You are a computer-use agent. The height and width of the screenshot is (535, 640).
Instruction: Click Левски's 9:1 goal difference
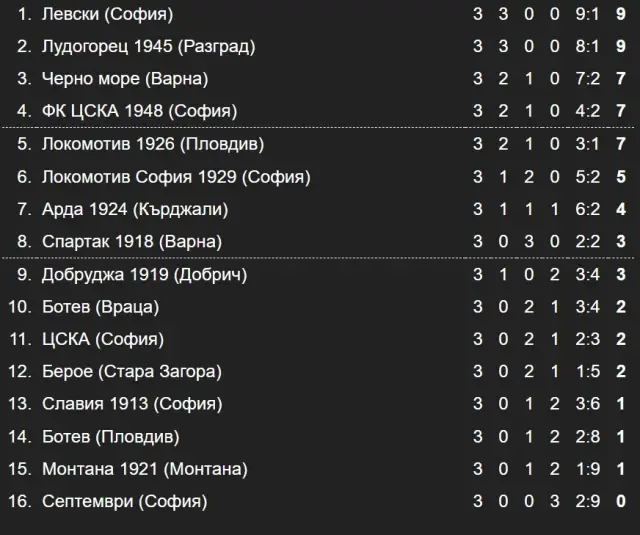(587, 14)
